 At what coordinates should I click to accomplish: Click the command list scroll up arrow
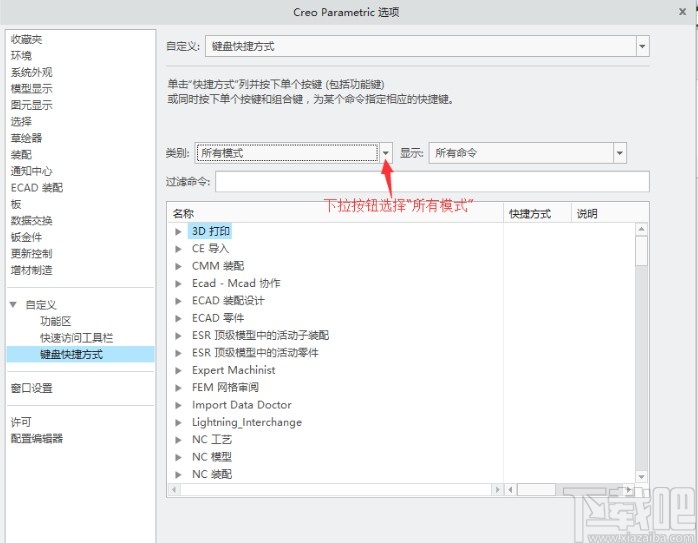click(641, 229)
